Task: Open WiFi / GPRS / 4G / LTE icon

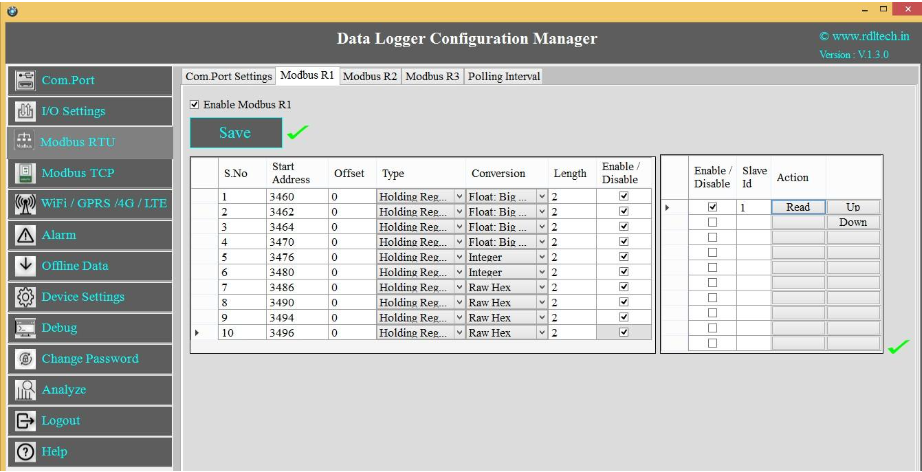Action: (x=25, y=204)
